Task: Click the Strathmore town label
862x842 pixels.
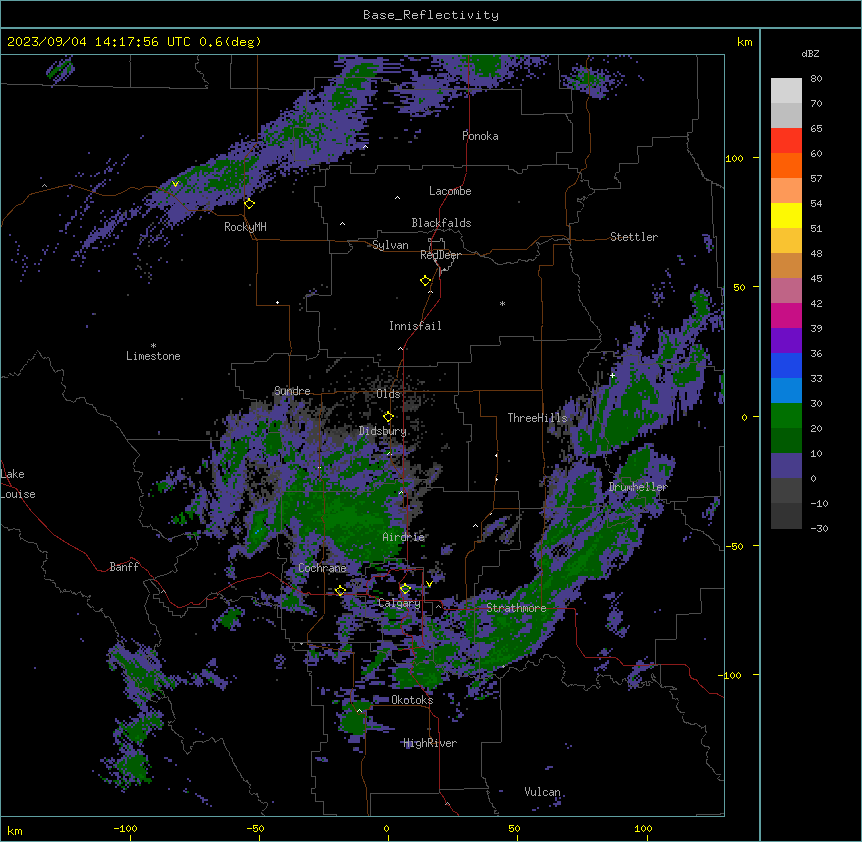Action: [x=516, y=608]
